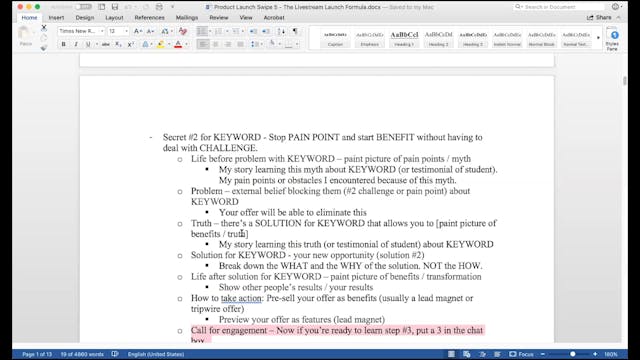
Task: Apply the Emphasis style
Action: pyautogui.click(x=369, y=39)
